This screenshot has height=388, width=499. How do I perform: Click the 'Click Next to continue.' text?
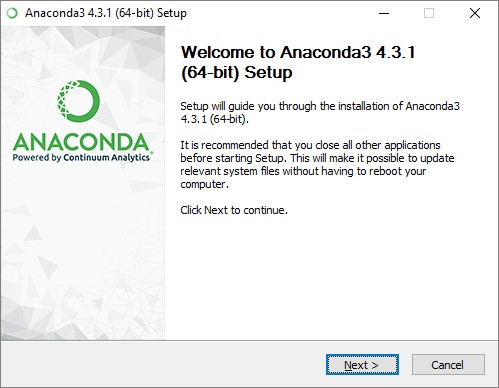(x=234, y=210)
